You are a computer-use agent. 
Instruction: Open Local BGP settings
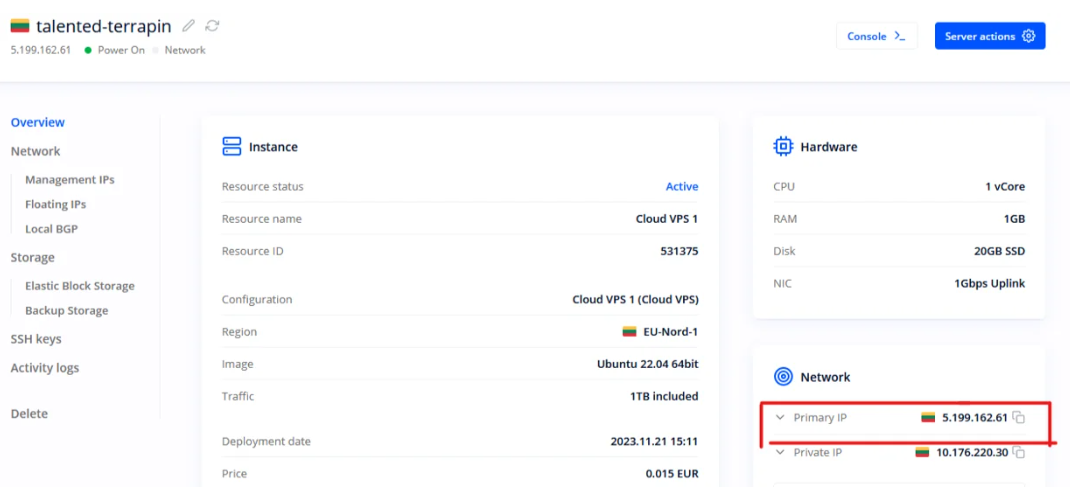point(51,229)
